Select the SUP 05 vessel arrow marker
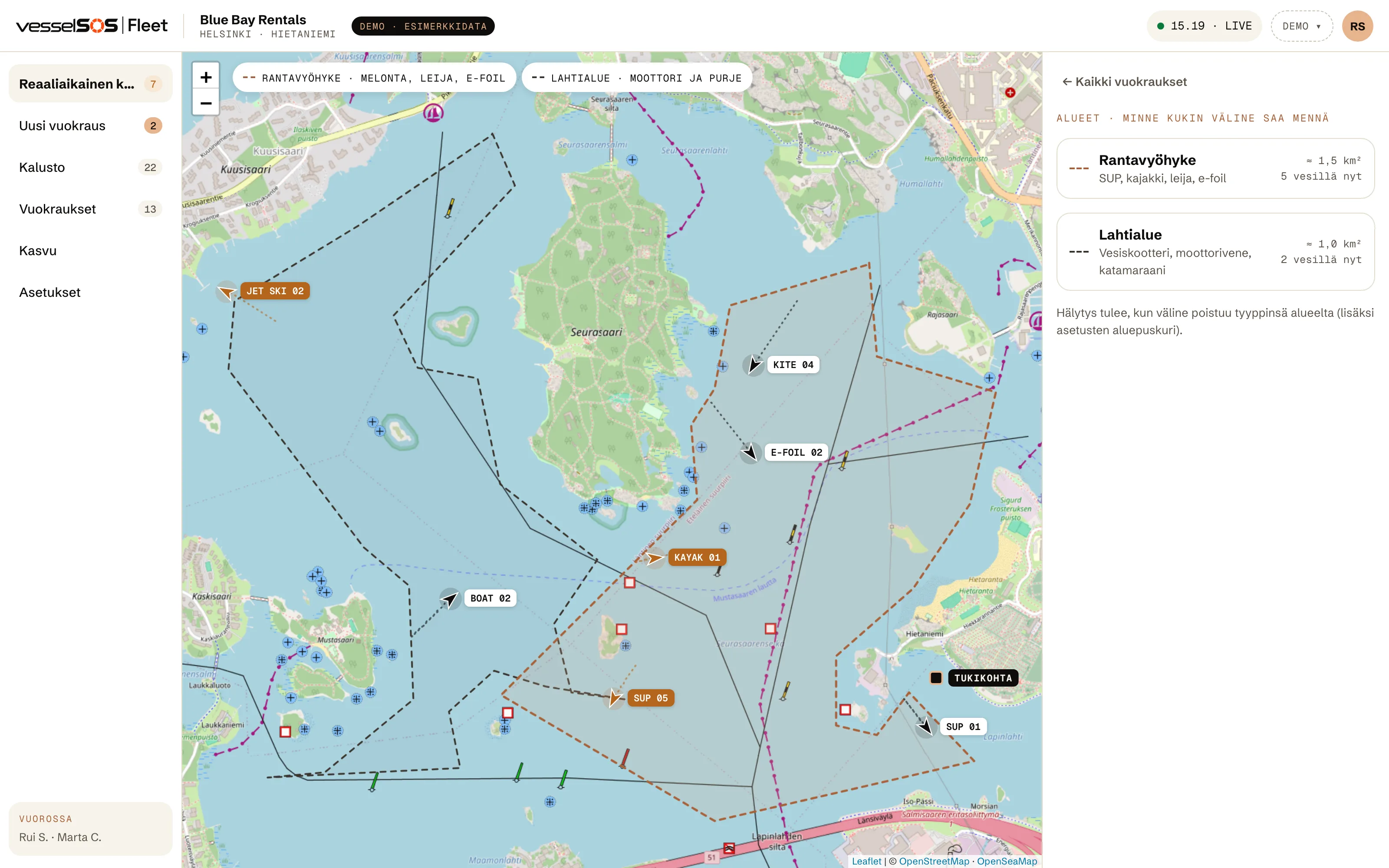Screen dimensions: 1389x868 pyautogui.click(x=614, y=698)
